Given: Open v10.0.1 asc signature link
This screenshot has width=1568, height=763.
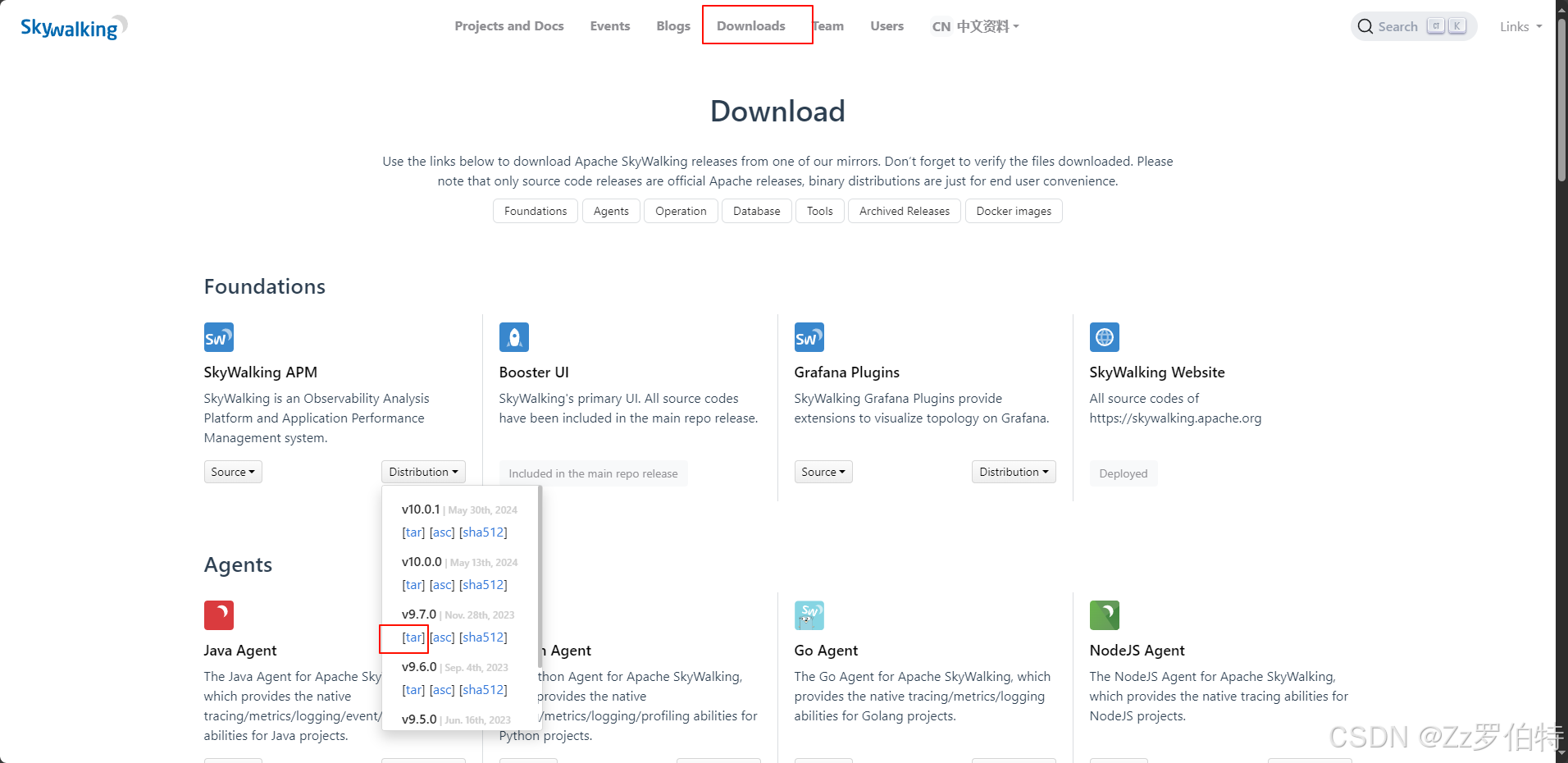Looking at the screenshot, I should coord(442,532).
